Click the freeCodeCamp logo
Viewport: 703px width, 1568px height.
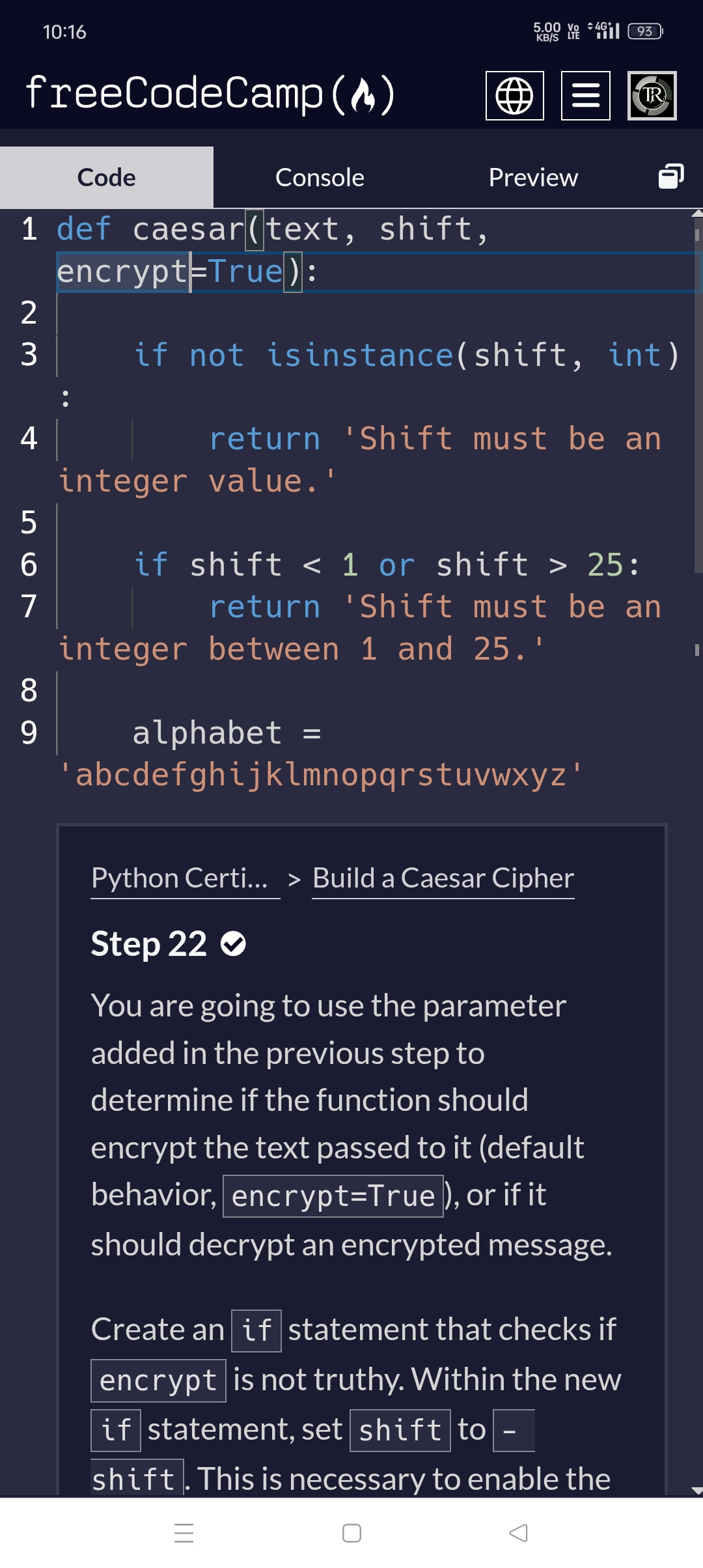click(210, 94)
